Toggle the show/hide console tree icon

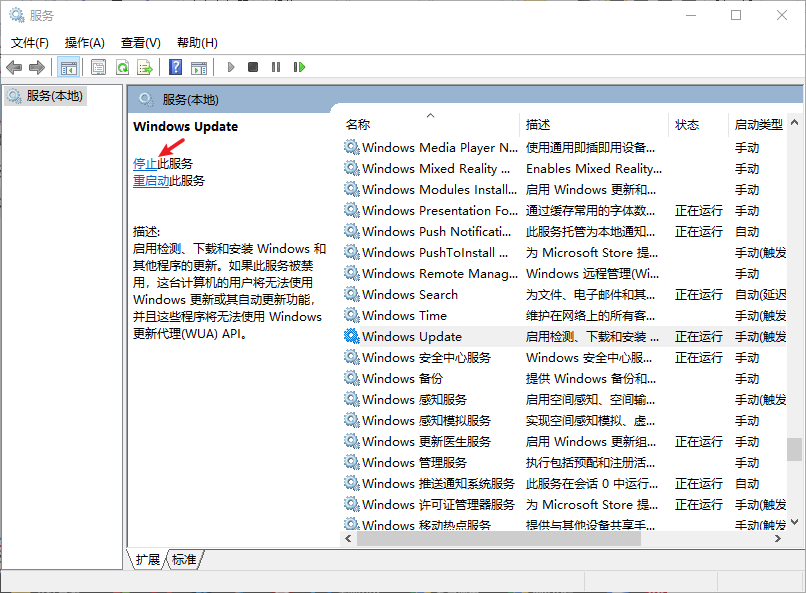point(69,67)
